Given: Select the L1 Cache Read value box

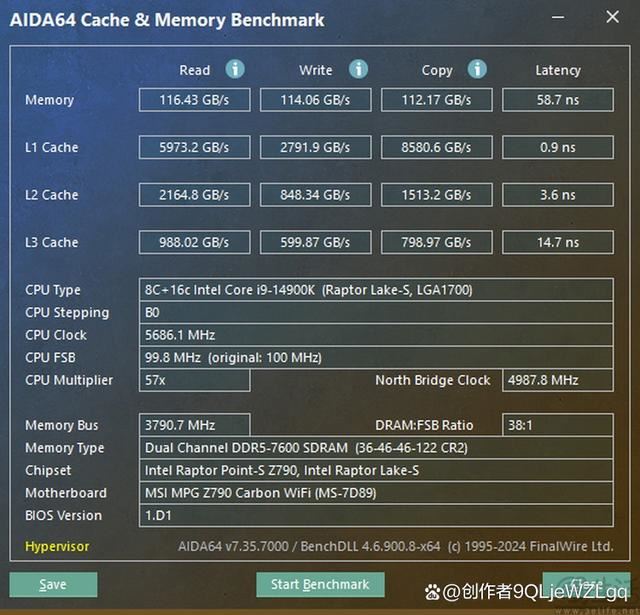Looking at the screenshot, I should [x=194, y=147].
